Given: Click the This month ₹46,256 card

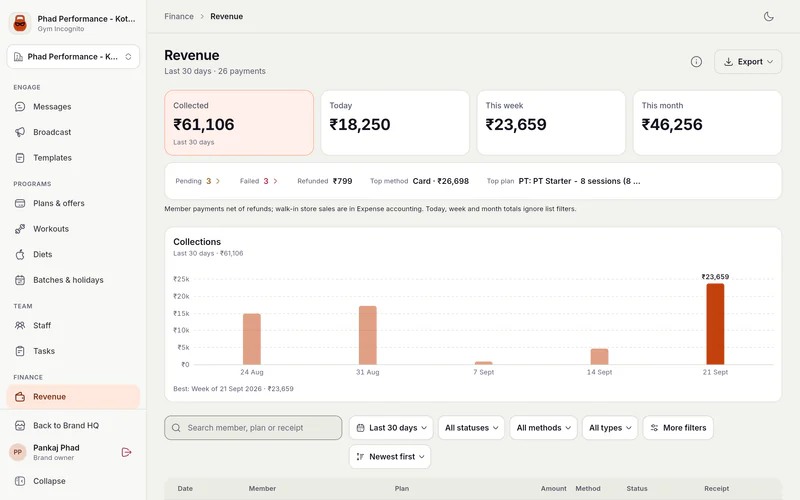Looking at the screenshot, I should point(707,123).
